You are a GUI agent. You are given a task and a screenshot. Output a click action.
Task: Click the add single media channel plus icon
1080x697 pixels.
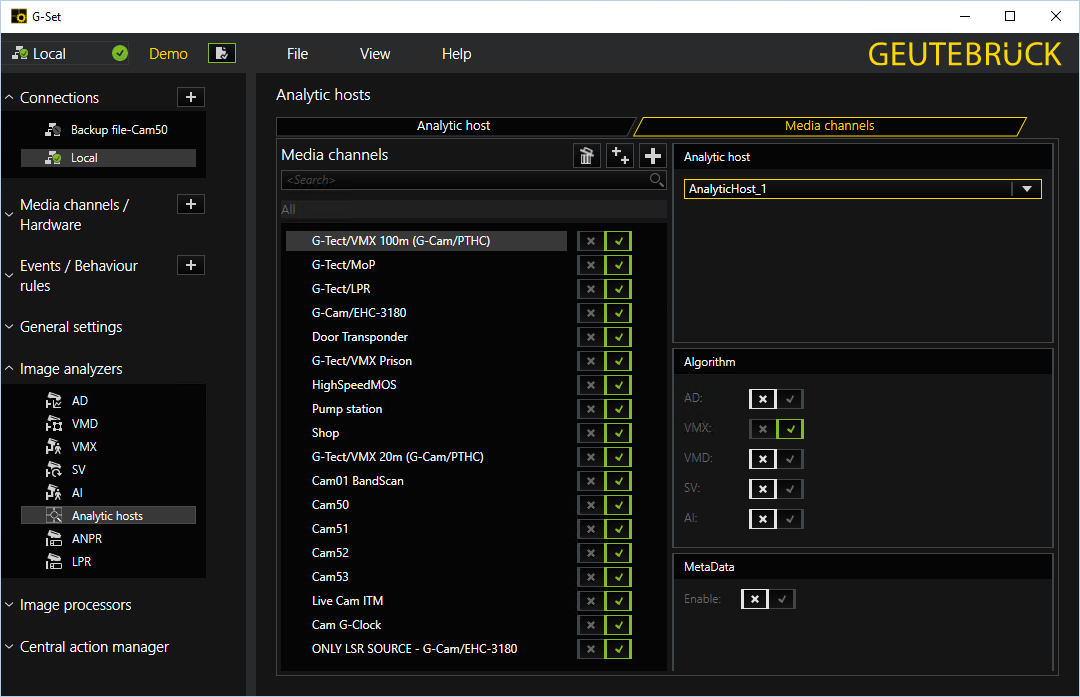point(652,156)
